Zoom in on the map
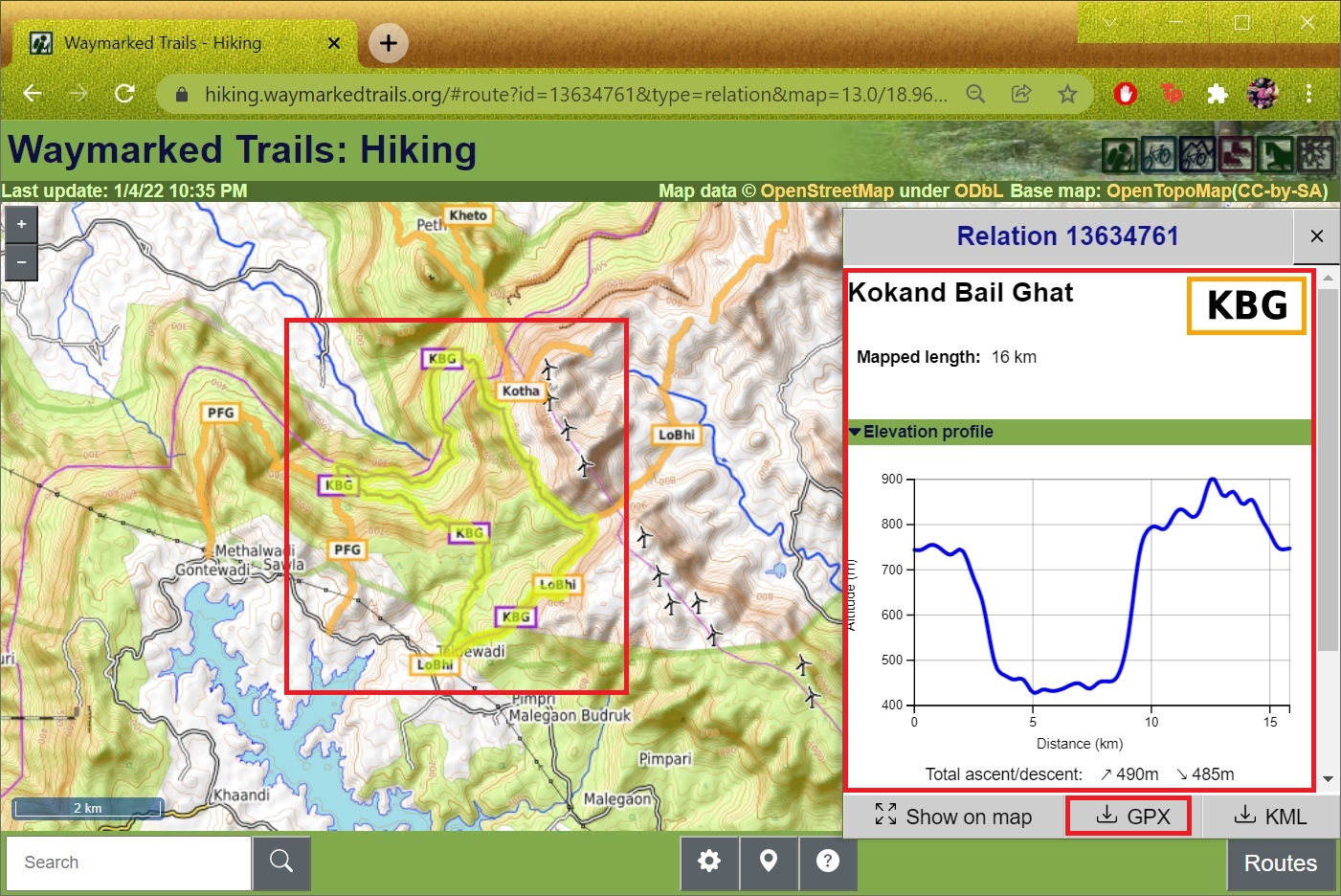The image size is (1341, 896). (21, 224)
